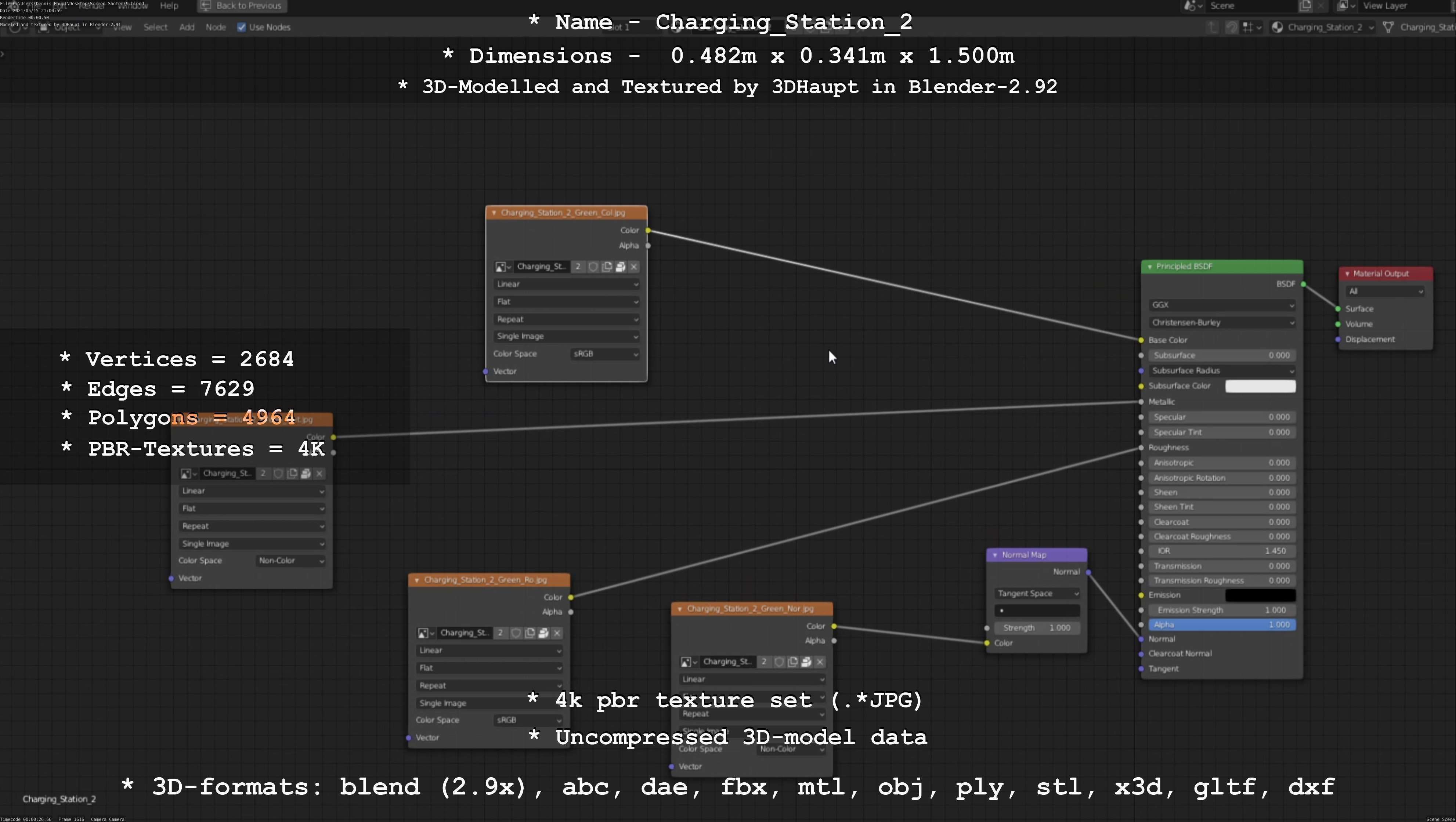
Task: Open the Help menu
Action: 169,6
